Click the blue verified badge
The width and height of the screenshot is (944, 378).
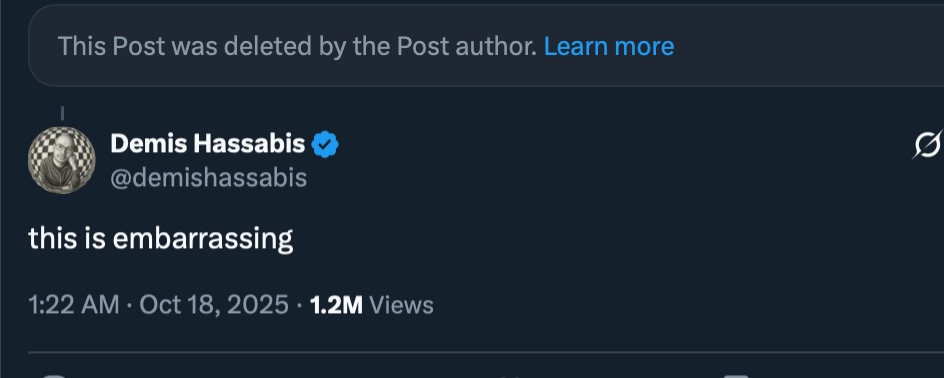point(325,144)
